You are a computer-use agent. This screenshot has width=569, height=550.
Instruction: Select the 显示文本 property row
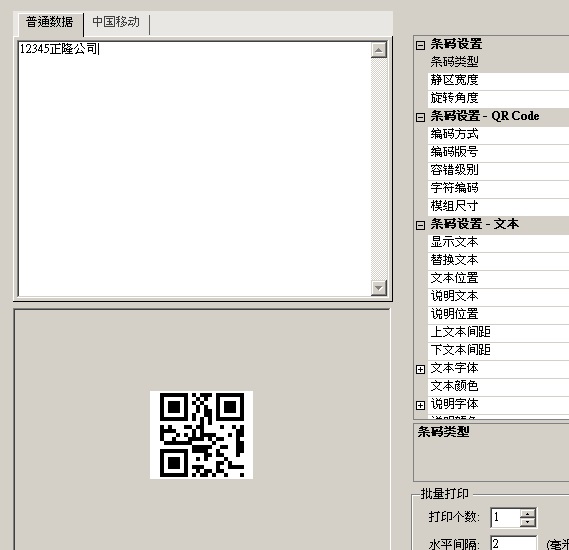499,242
